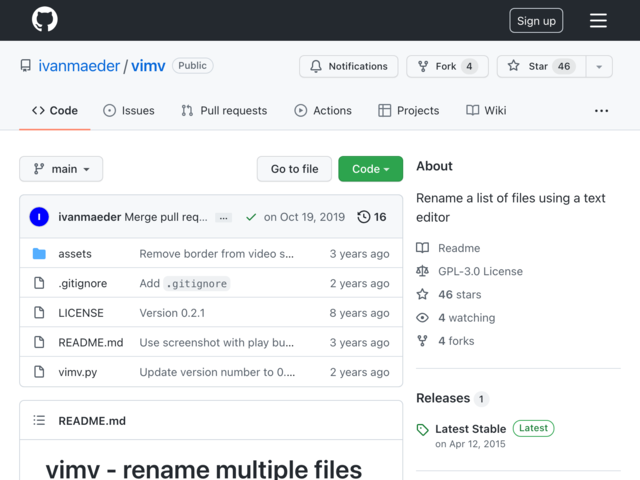Viewport: 640px width, 480px height.
Task: Click ivanmaeder author name in commit row
Action: coord(89,217)
